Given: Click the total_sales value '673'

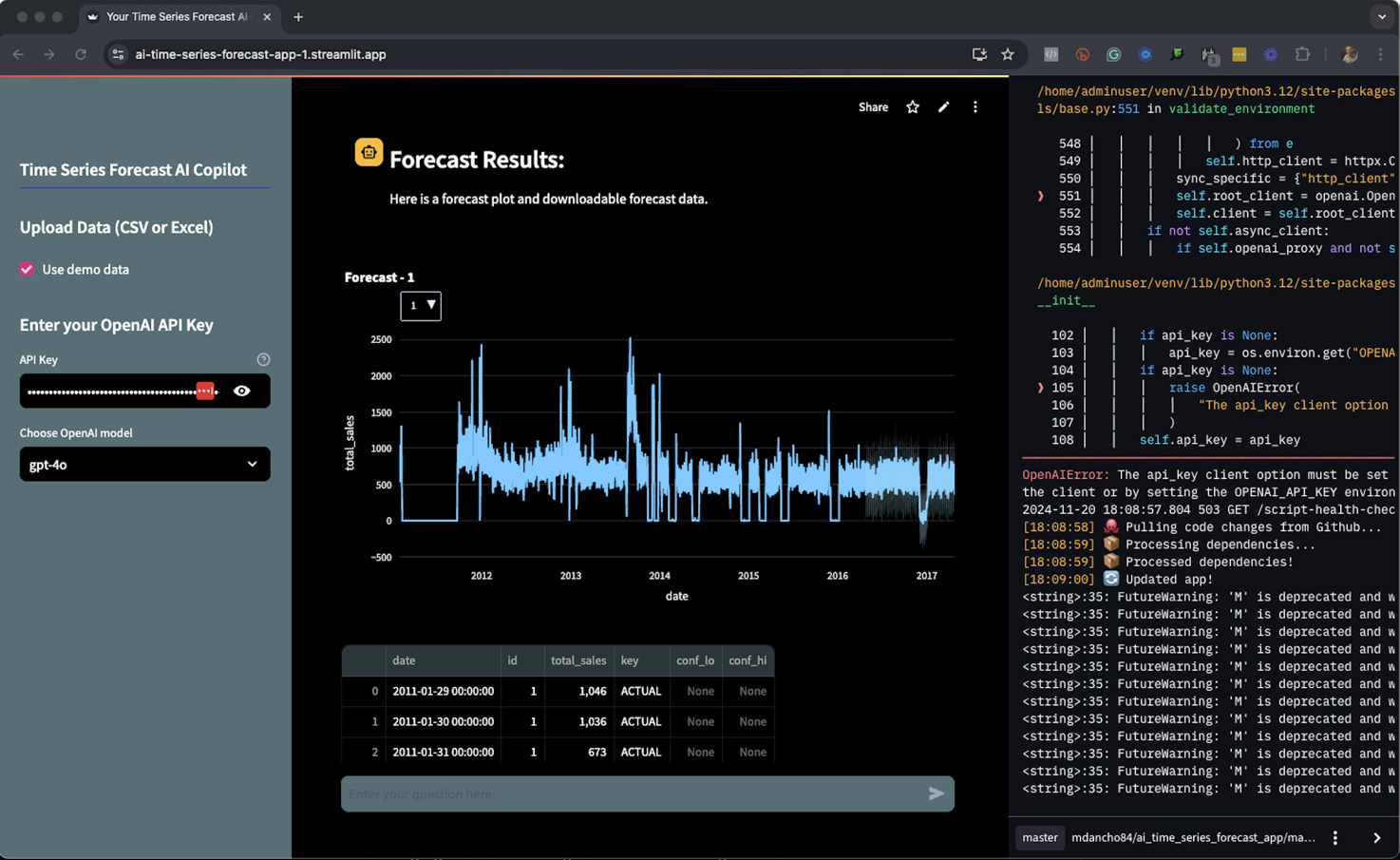Looking at the screenshot, I should [x=578, y=752].
